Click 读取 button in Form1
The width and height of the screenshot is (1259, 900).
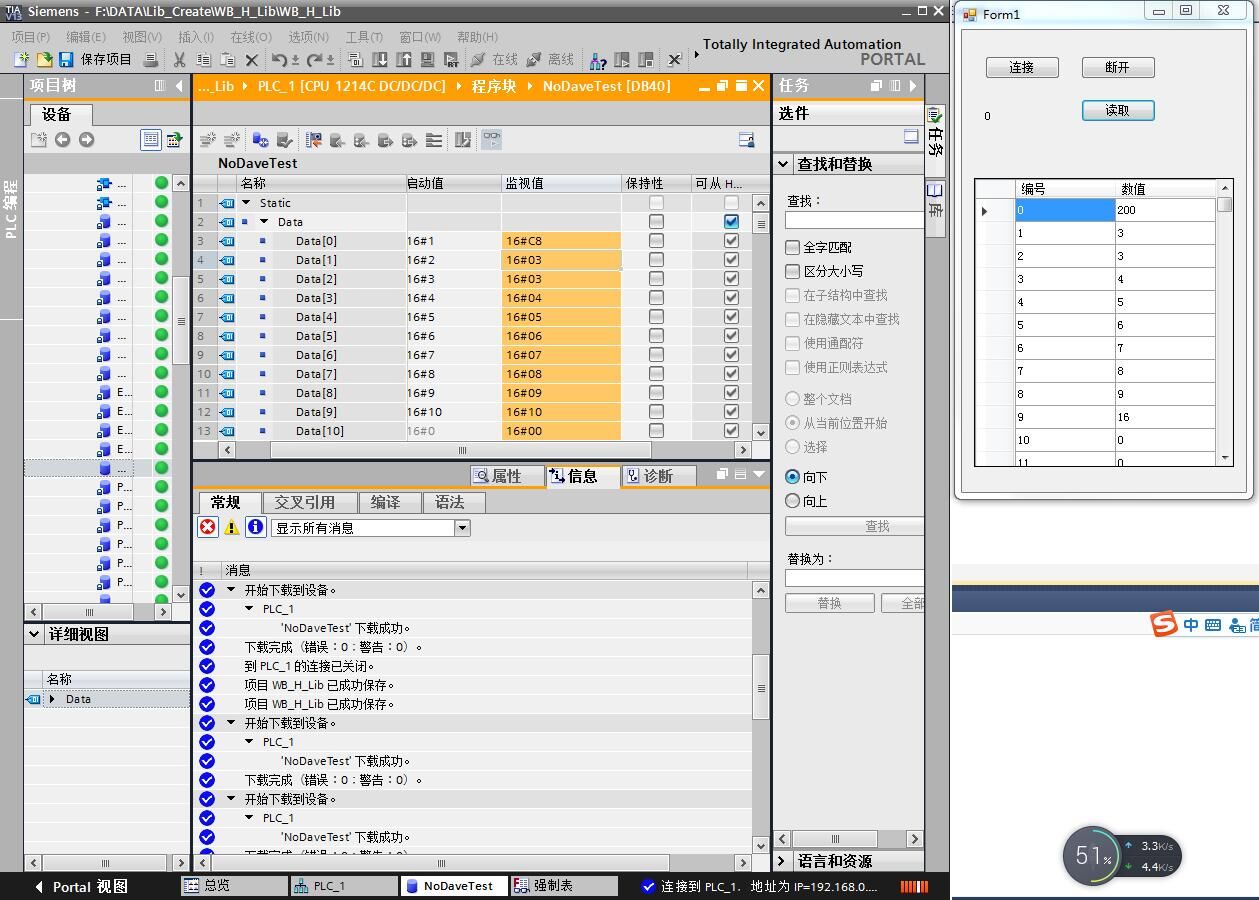(x=1118, y=110)
